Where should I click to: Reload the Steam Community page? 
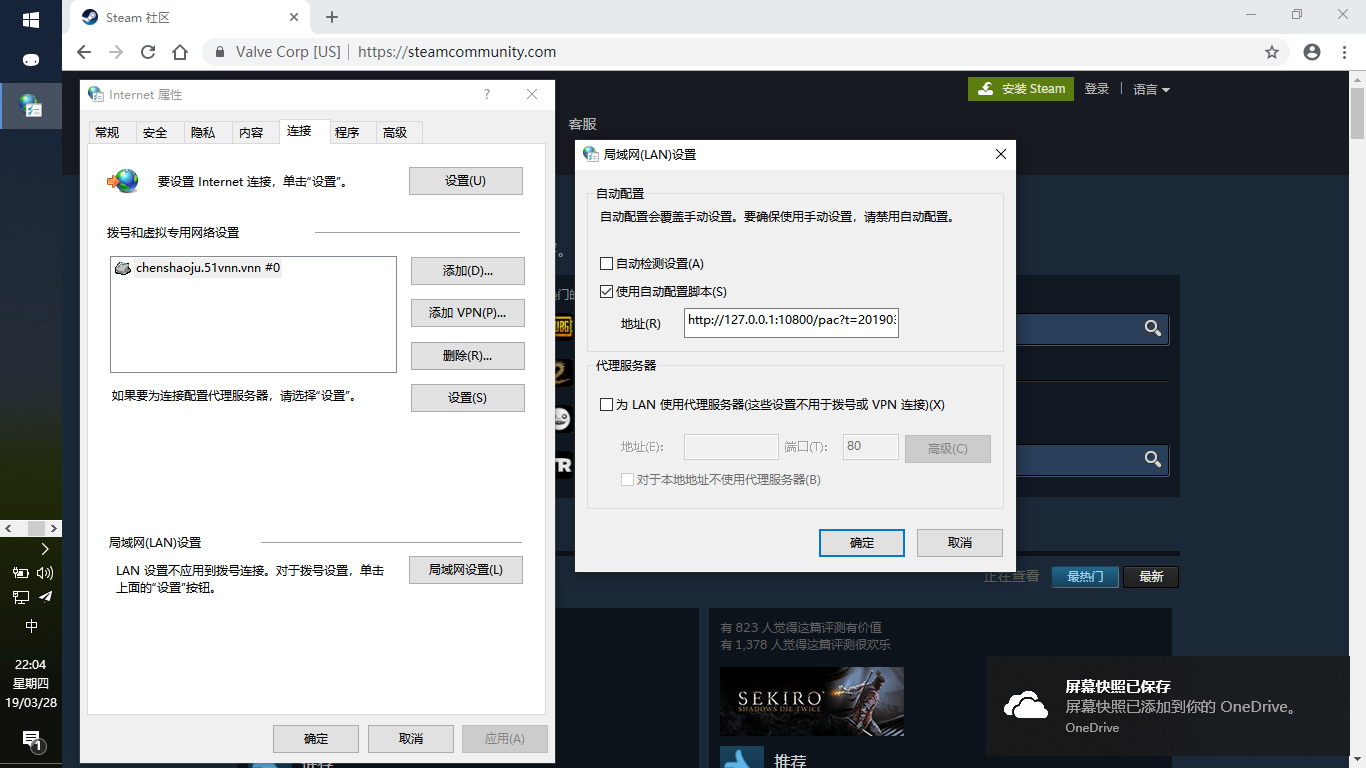click(x=147, y=51)
